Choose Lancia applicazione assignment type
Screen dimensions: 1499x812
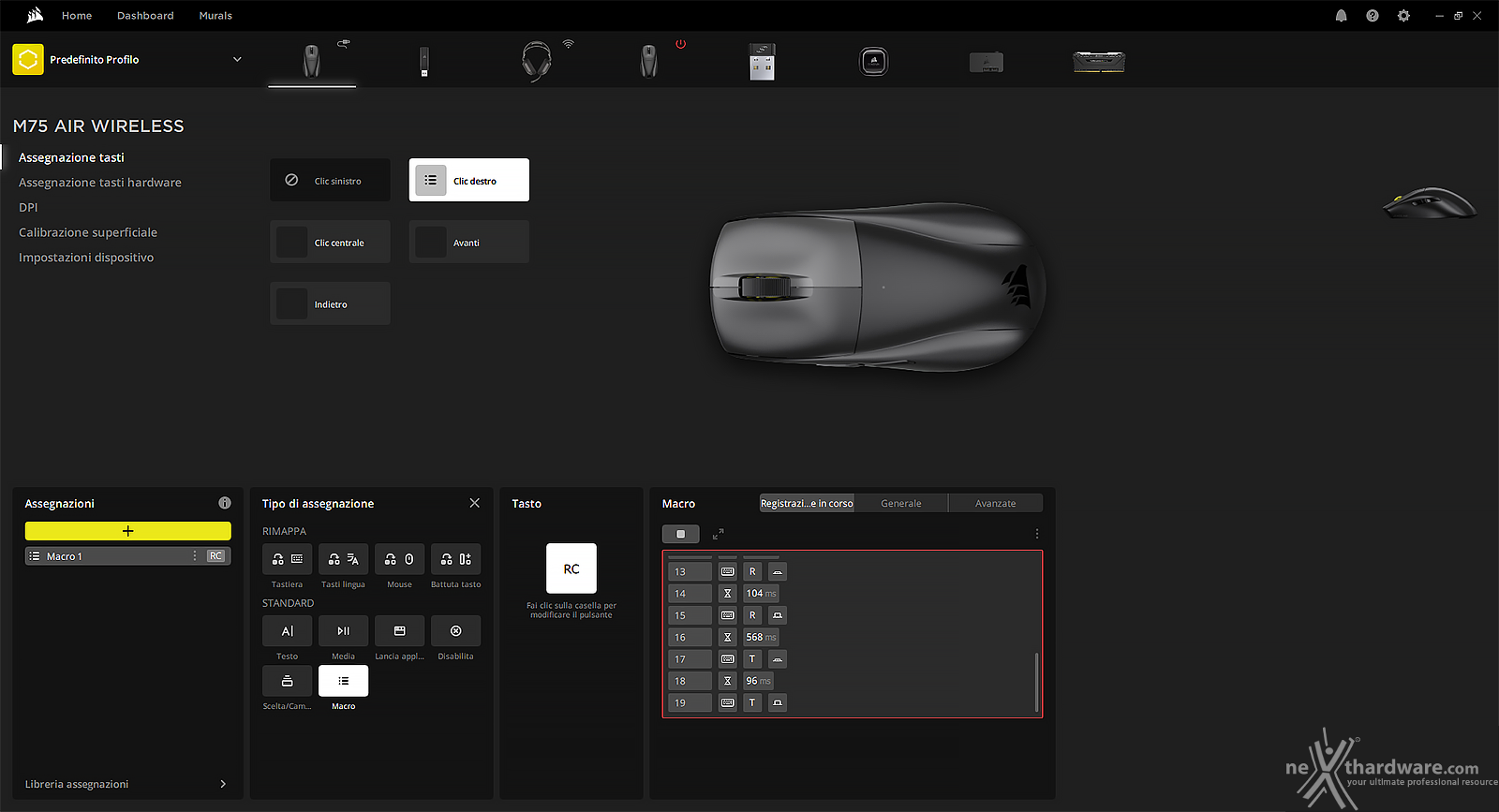tap(399, 631)
